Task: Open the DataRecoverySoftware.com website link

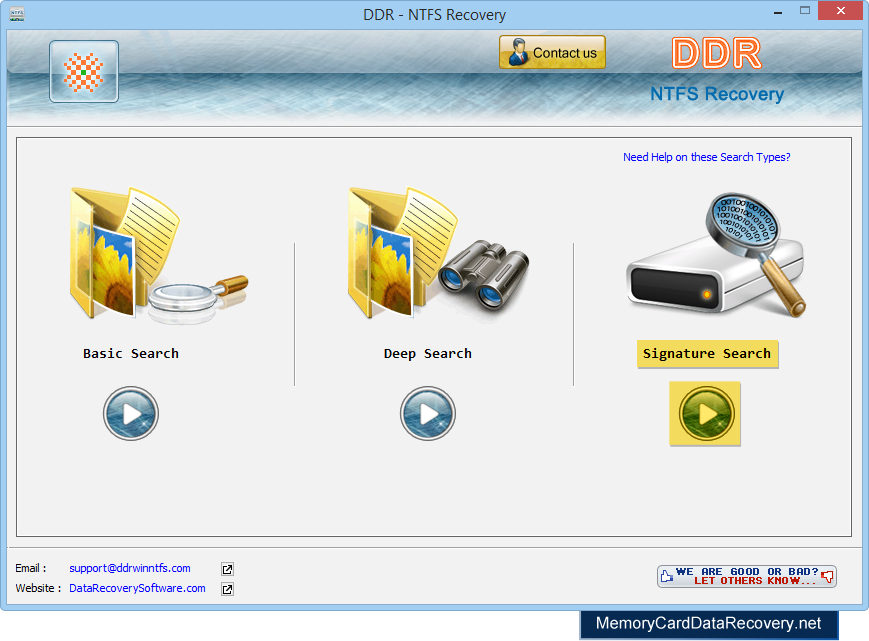Action: click(137, 588)
